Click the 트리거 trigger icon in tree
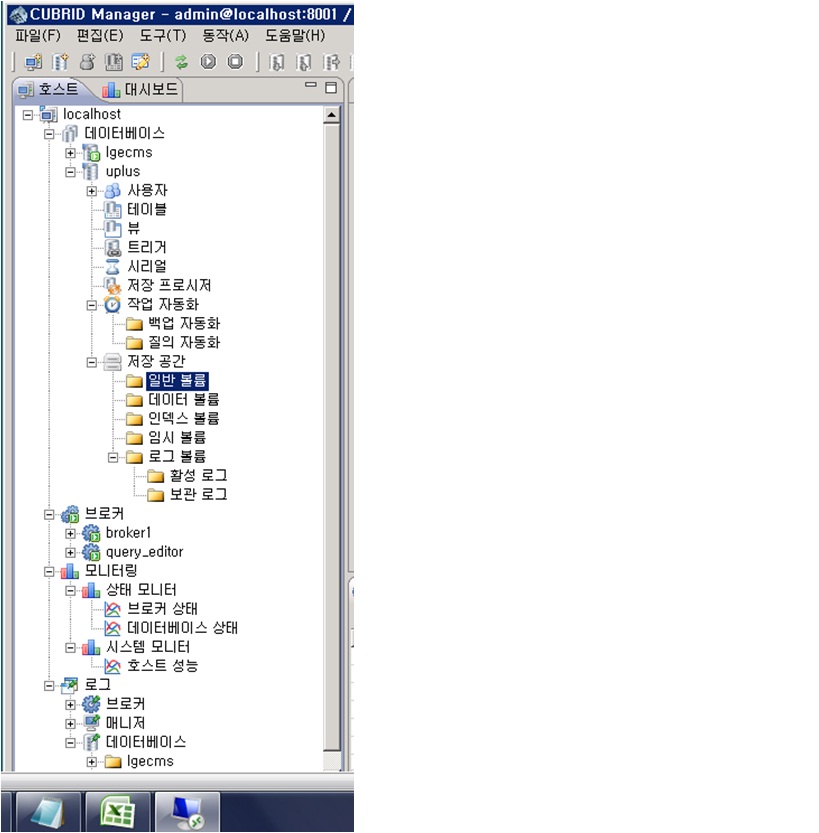 click(x=112, y=248)
